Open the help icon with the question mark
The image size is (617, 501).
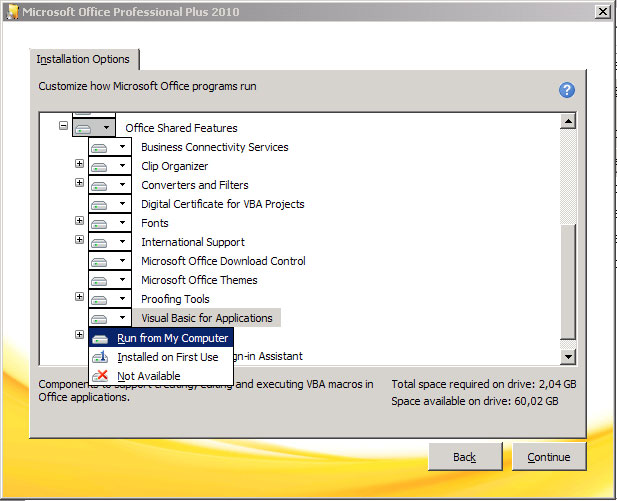567,90
